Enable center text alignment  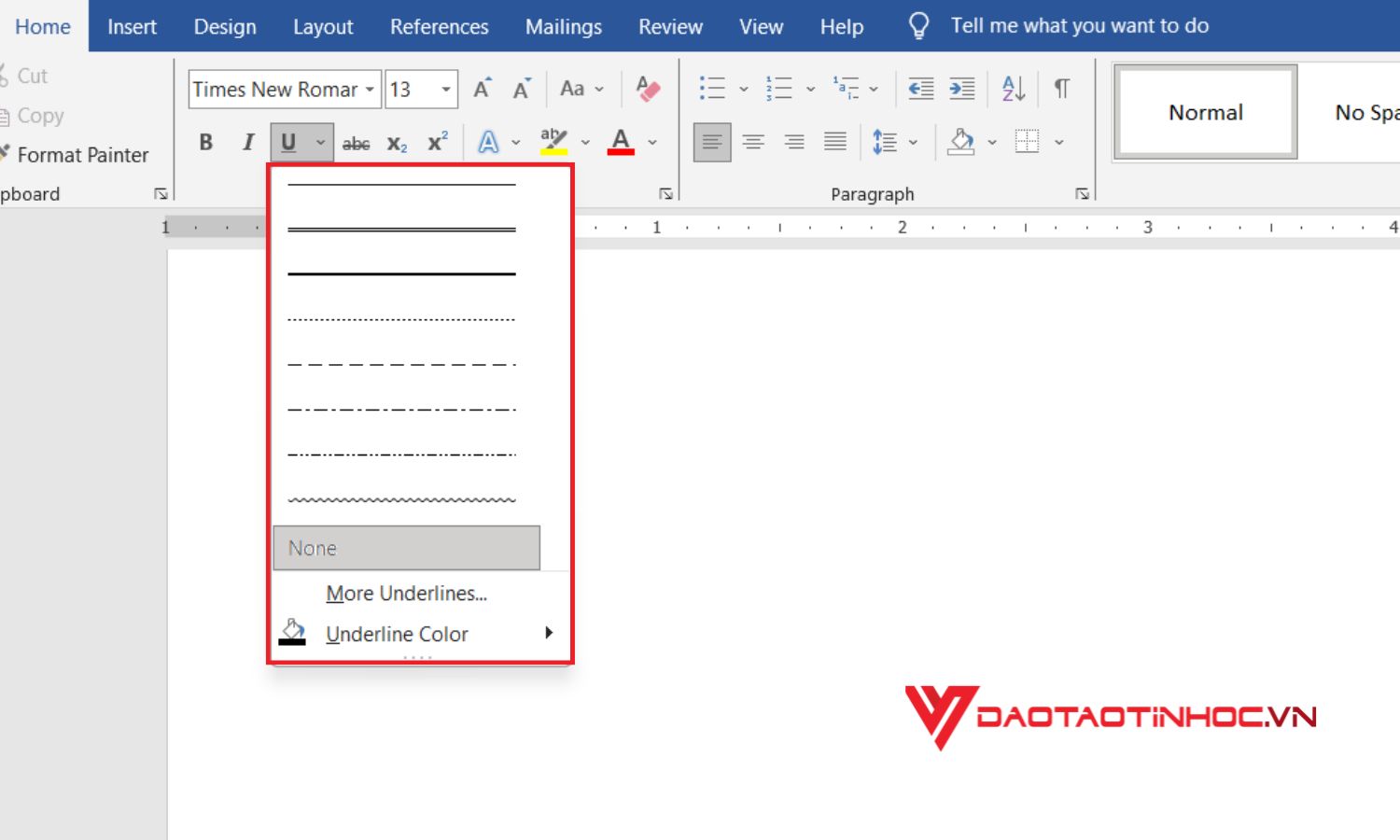click(x=752, y=141)
